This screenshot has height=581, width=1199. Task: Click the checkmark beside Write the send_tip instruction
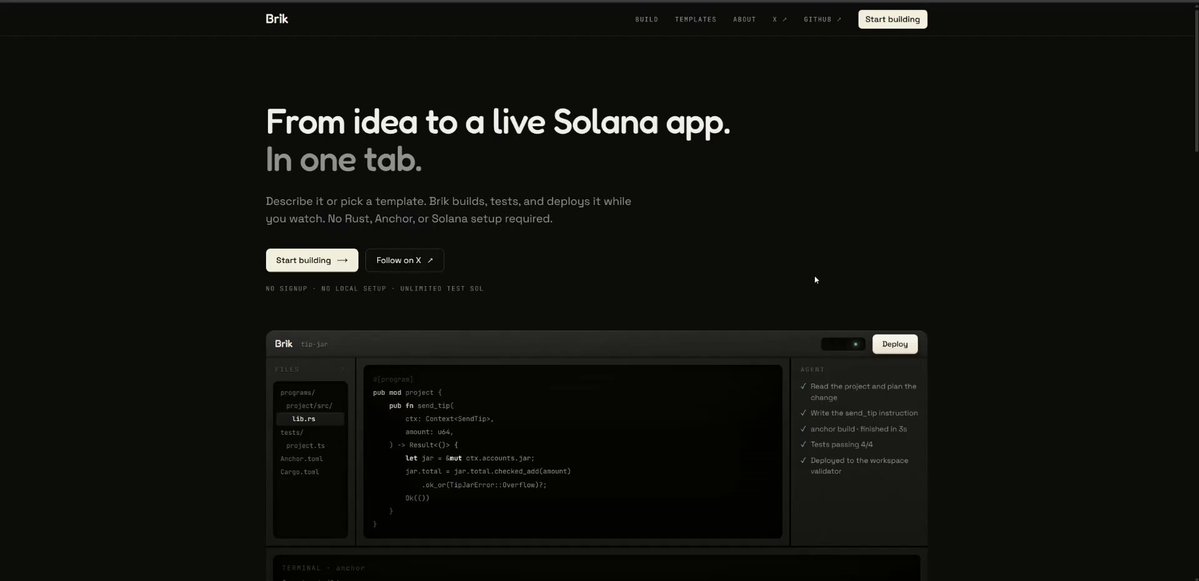(x=803, y=413)
